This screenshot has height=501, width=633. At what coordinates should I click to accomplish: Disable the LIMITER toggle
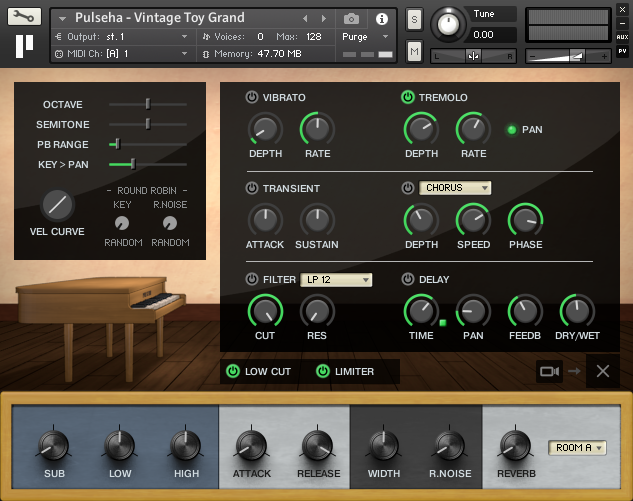point(323,371)
